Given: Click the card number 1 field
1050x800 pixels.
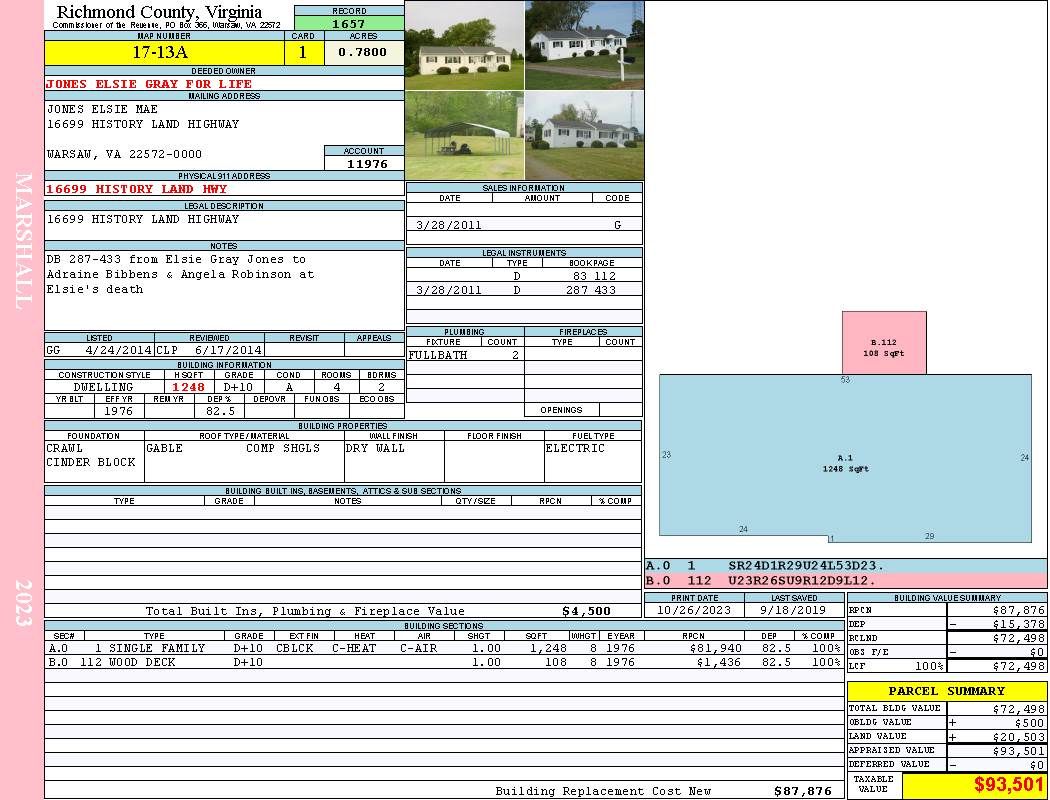Looking at the screenshot, I should [303, 53].
